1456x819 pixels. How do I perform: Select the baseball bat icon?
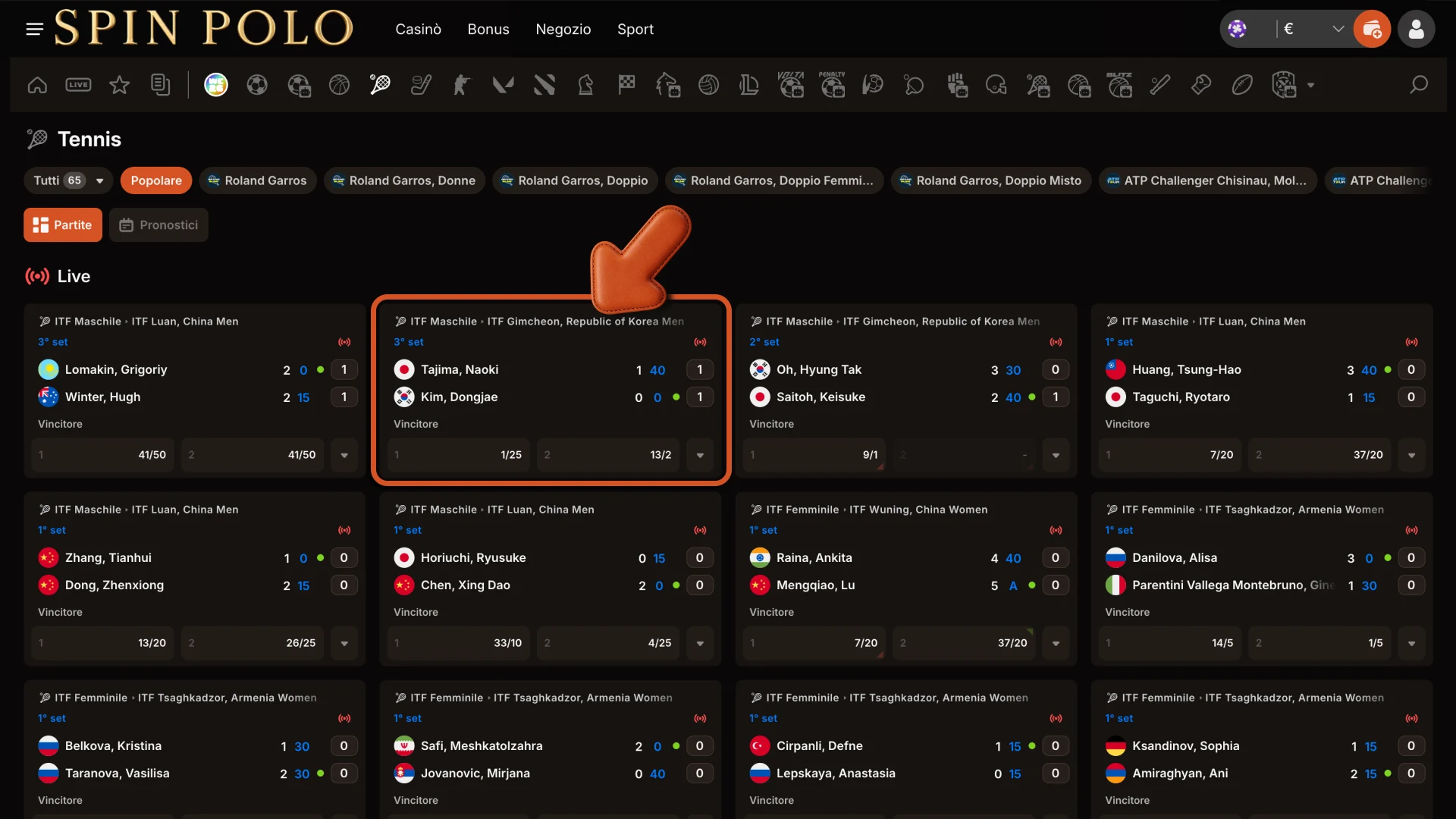(1160, 85)
